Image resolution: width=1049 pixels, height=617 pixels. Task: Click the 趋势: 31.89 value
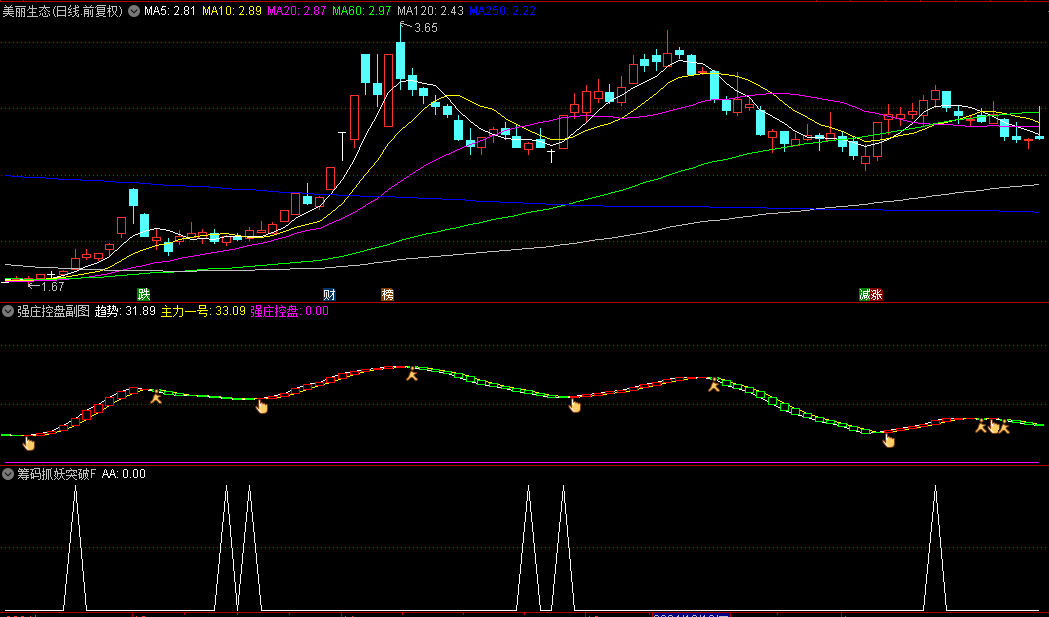[x=125, y=311]
